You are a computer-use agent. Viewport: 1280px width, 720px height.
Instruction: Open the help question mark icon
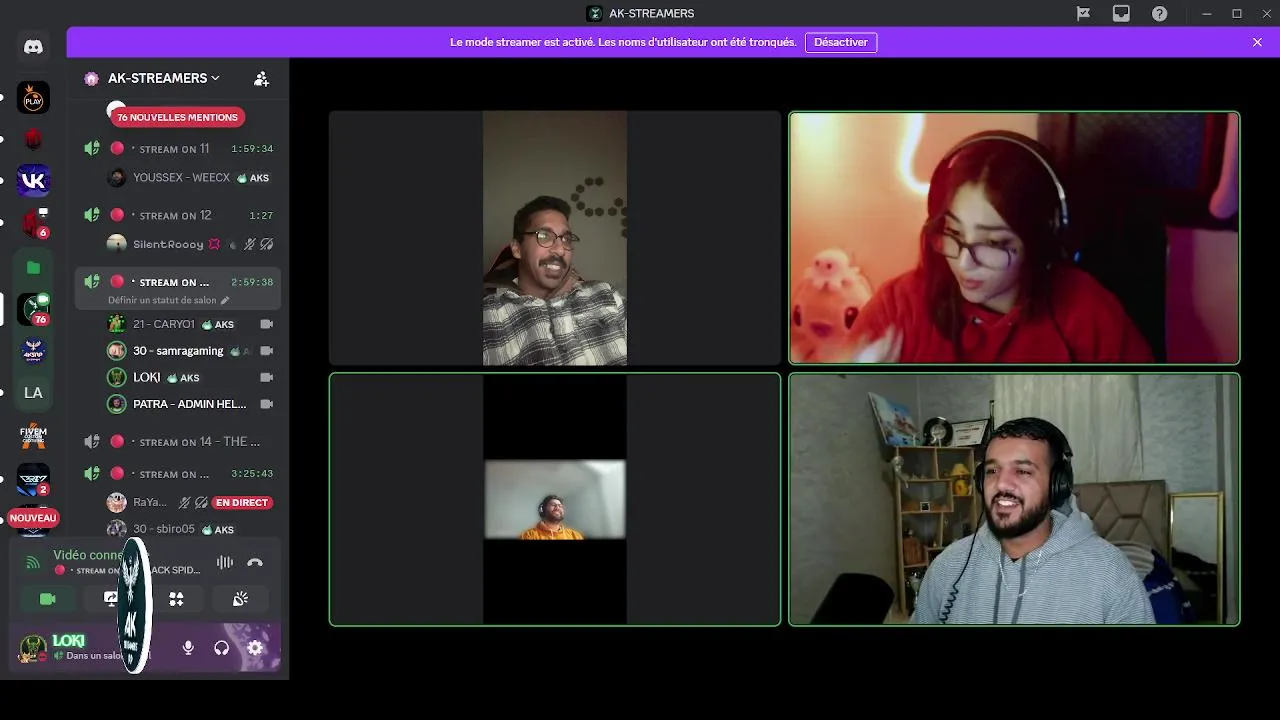pyautogui.click(x=1159, y=13)
